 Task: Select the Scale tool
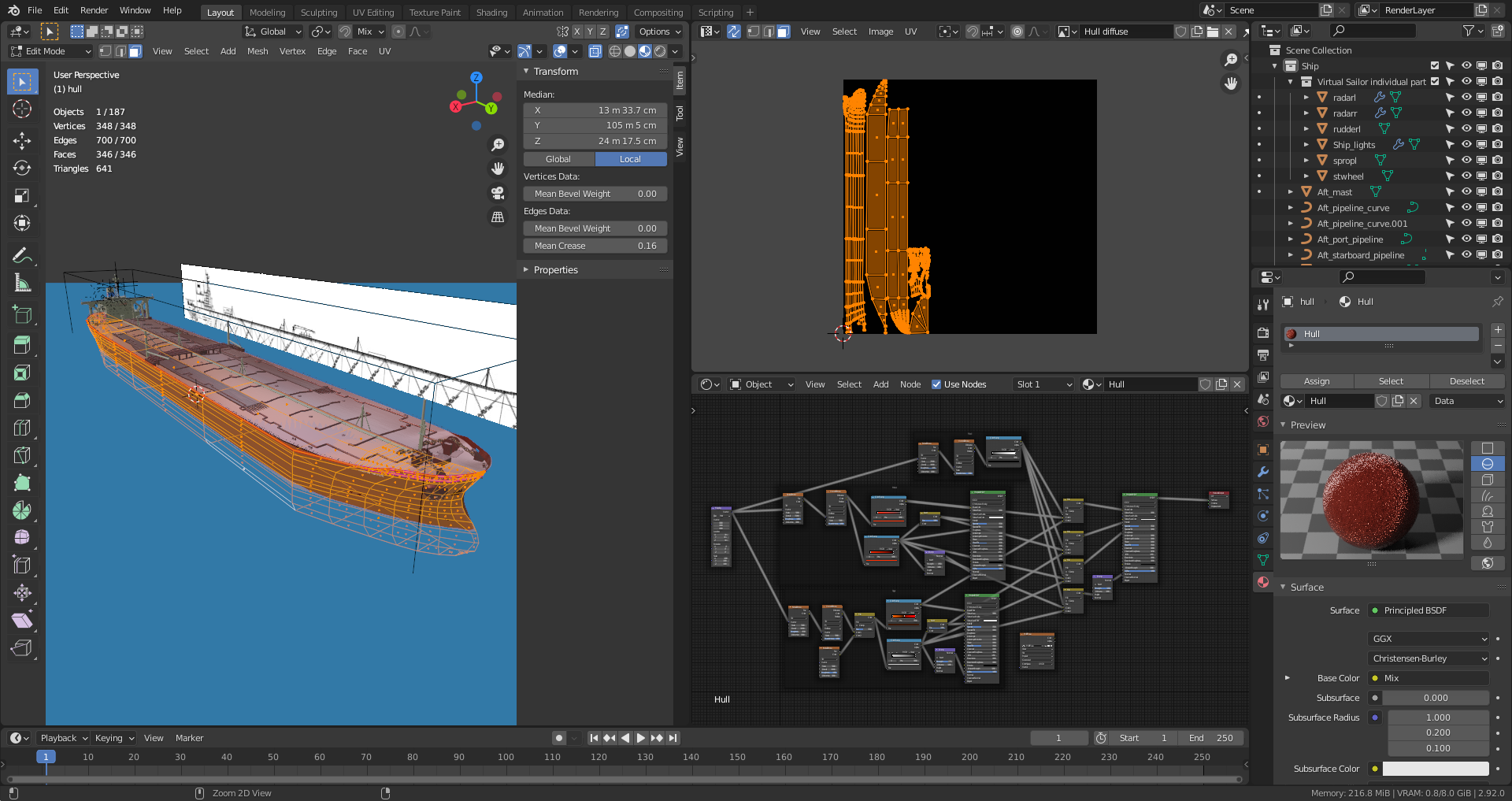[x=22, y=196]
